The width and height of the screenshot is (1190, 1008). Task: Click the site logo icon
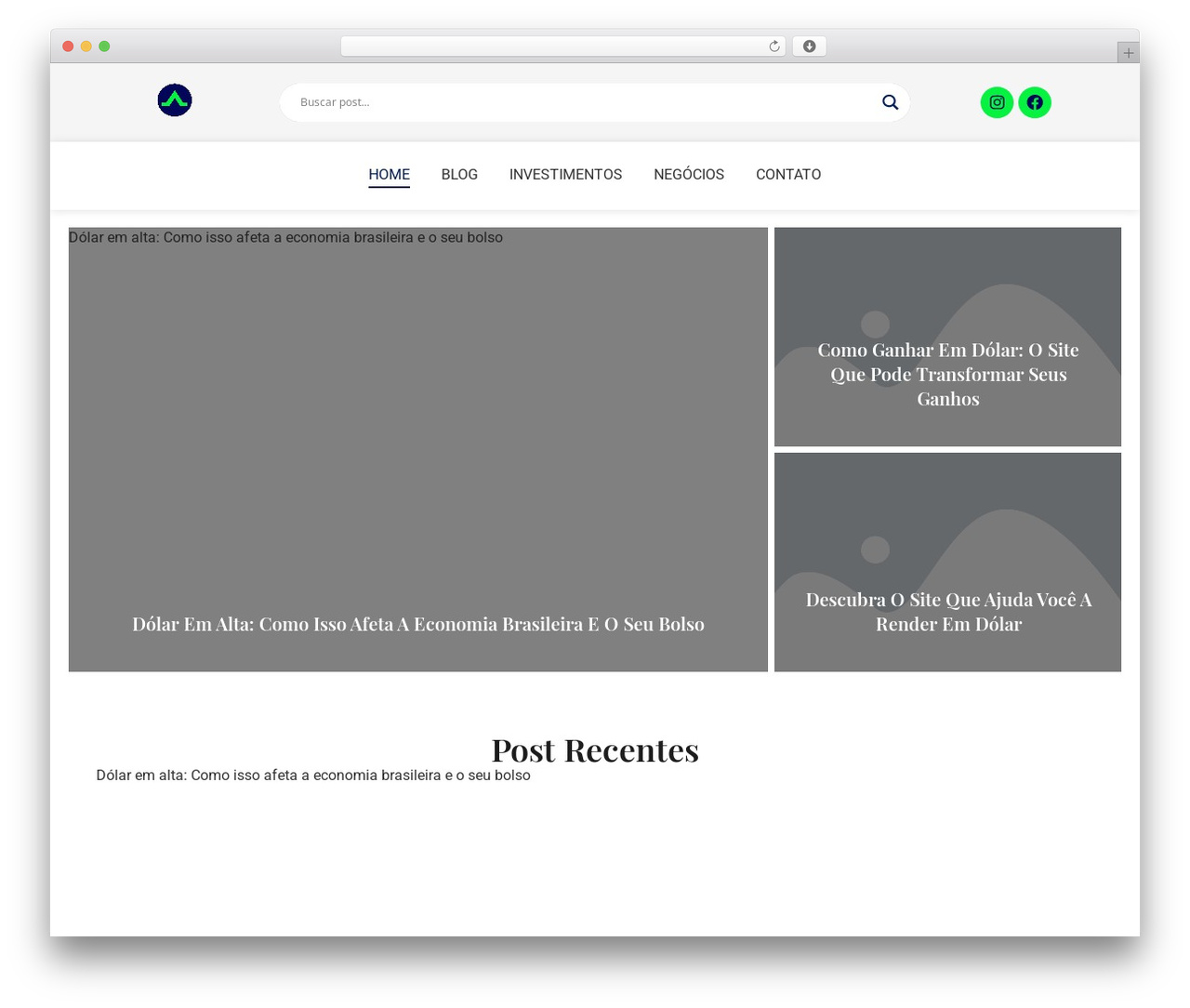[x=175, y=100]
